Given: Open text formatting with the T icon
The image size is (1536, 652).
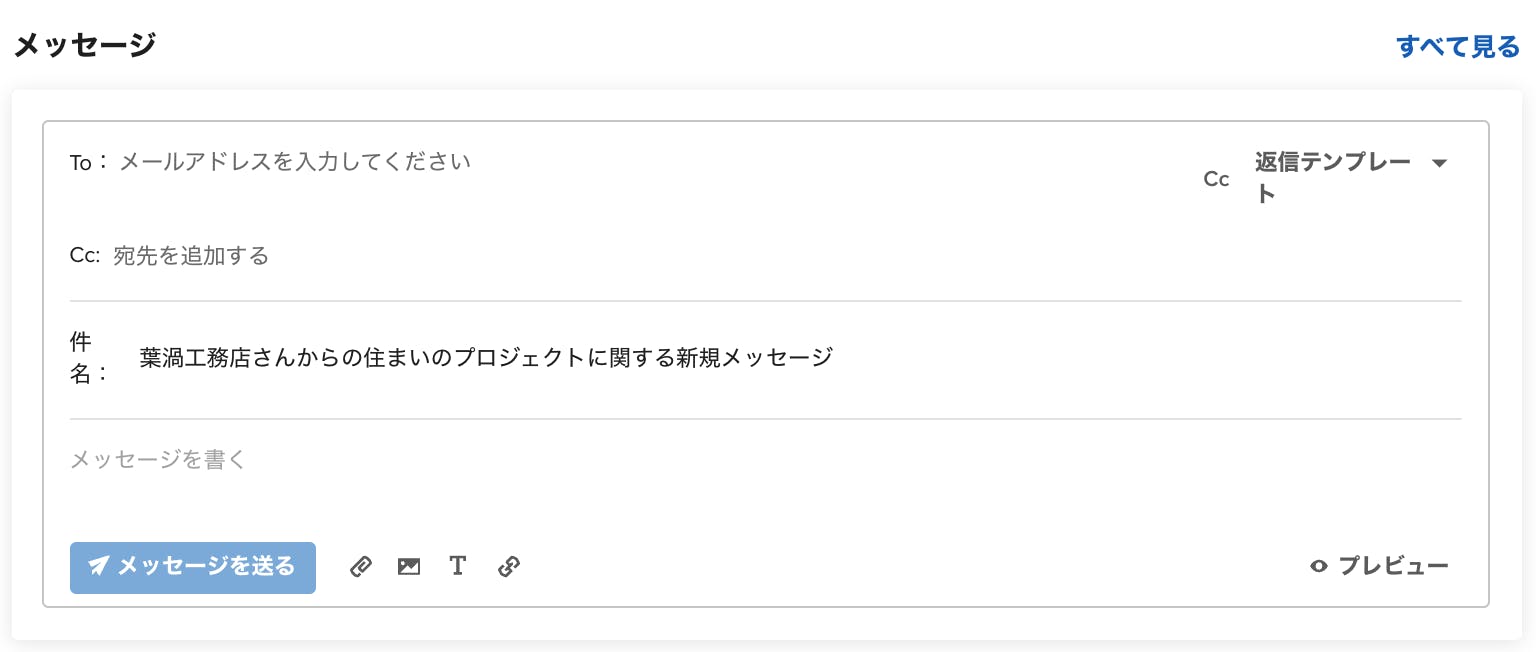Looking at the screenshot, I should (x=458, y=566).
